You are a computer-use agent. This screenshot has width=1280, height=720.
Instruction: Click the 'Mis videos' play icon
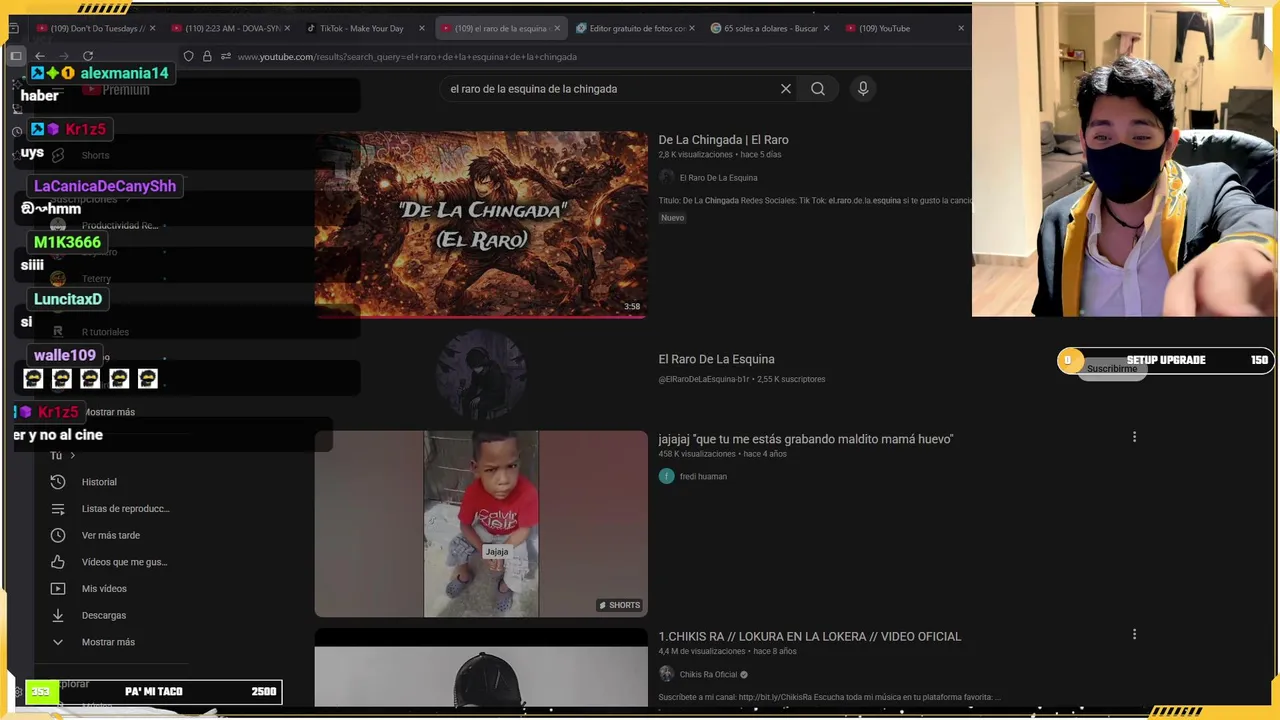(58, 589)
